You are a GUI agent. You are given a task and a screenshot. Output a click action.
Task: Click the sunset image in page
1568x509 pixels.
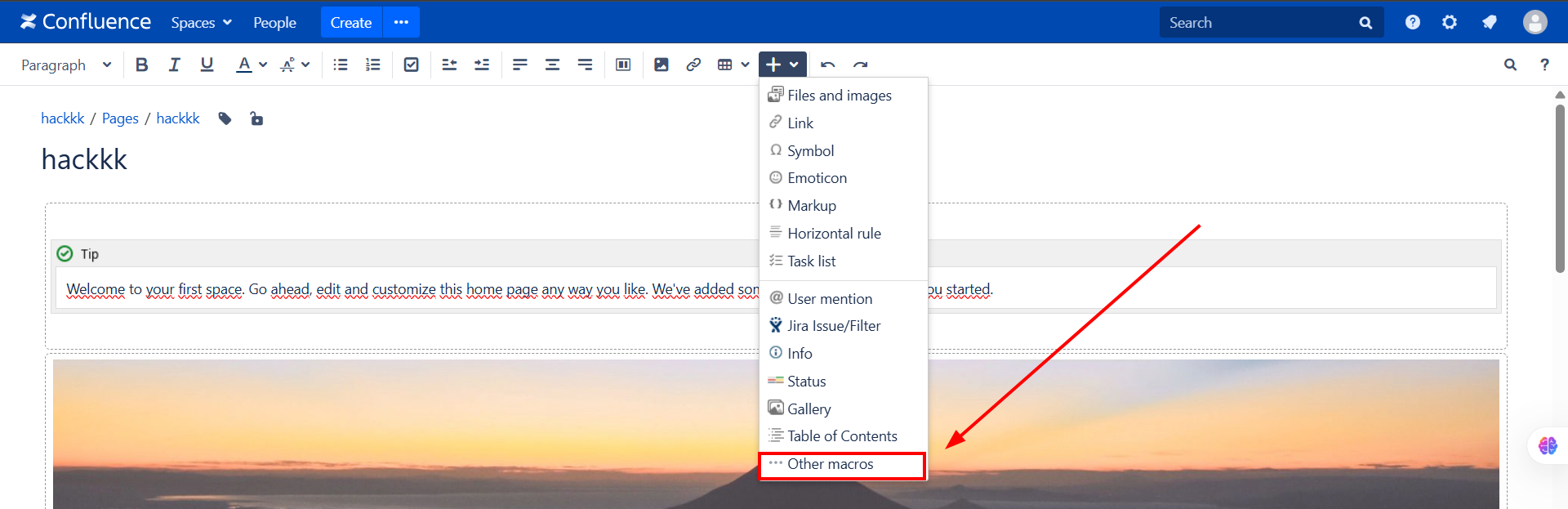click(x=776, y=434)
